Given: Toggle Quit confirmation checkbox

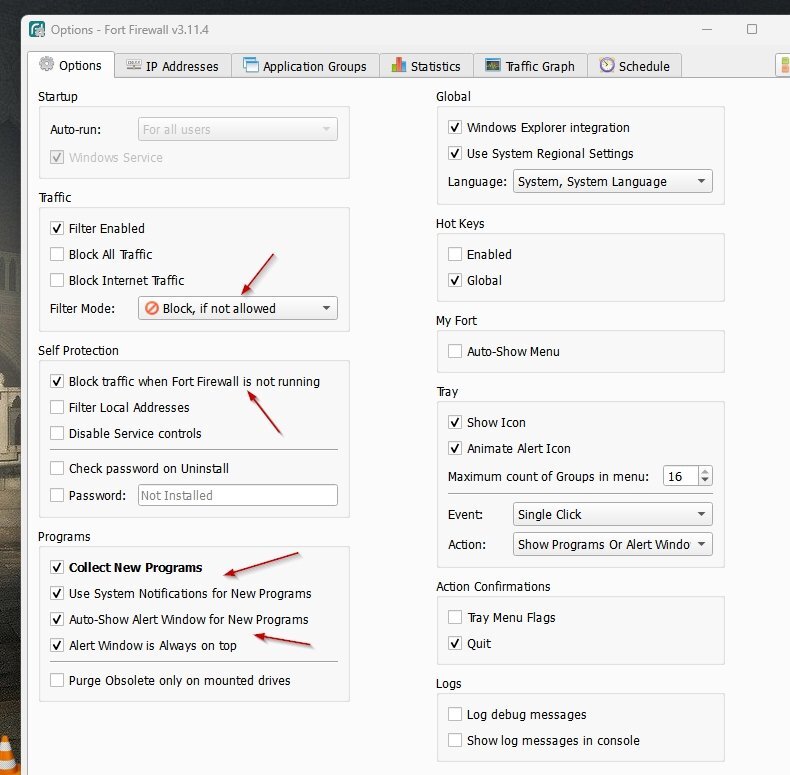Looking at the screenshot, I should point(455,643).
